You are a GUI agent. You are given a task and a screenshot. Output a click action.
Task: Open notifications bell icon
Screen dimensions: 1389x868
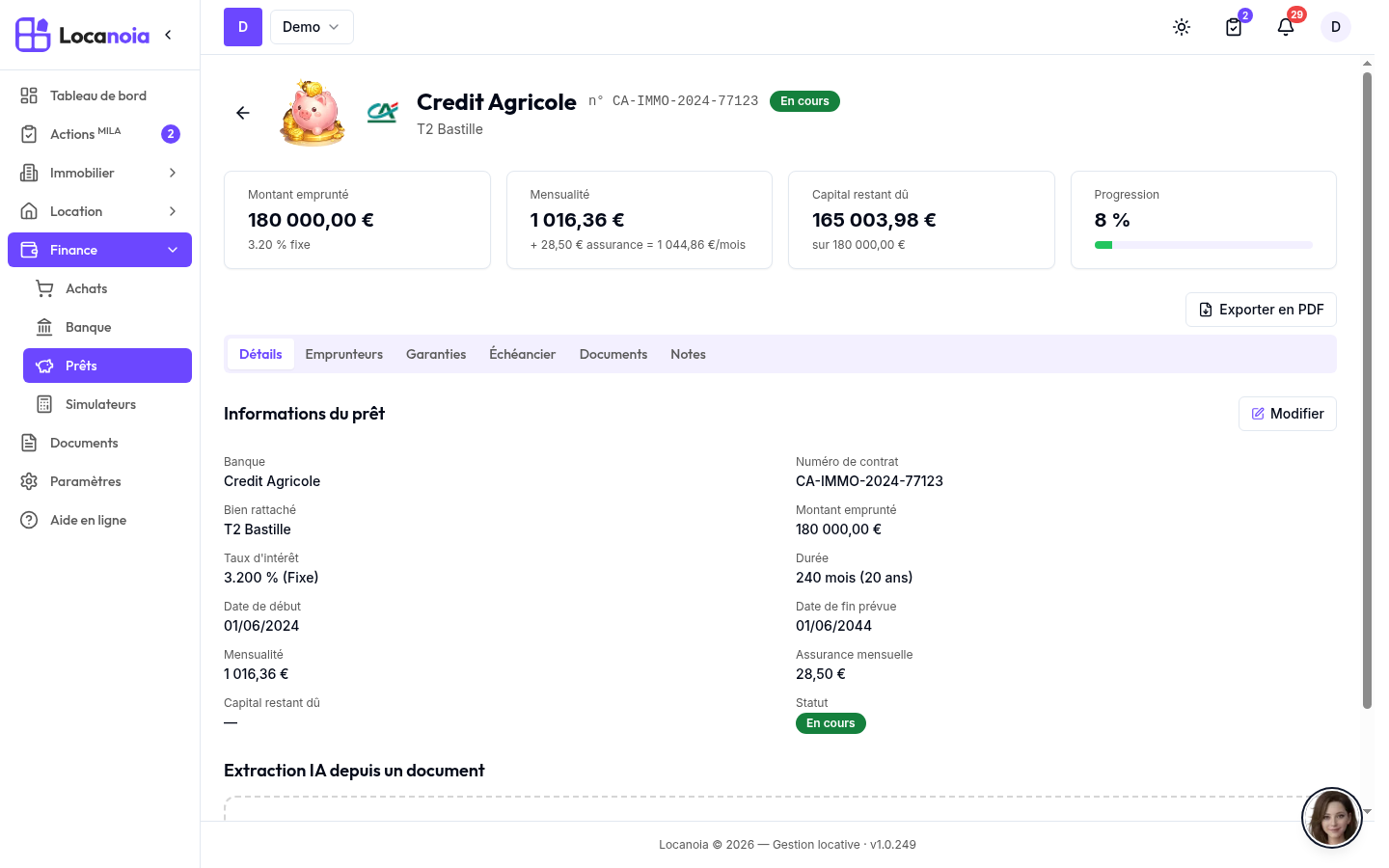tap(1286, 27)
